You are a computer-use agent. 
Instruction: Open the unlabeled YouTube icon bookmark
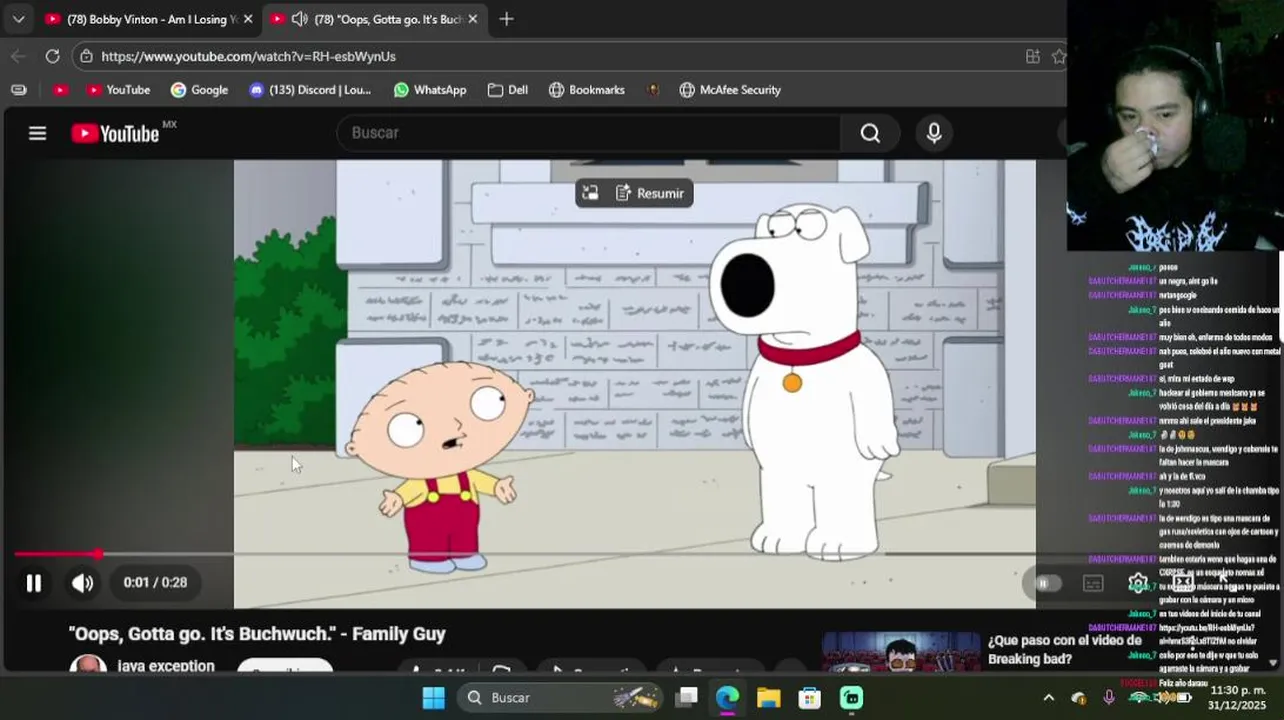tap(60, 90)
